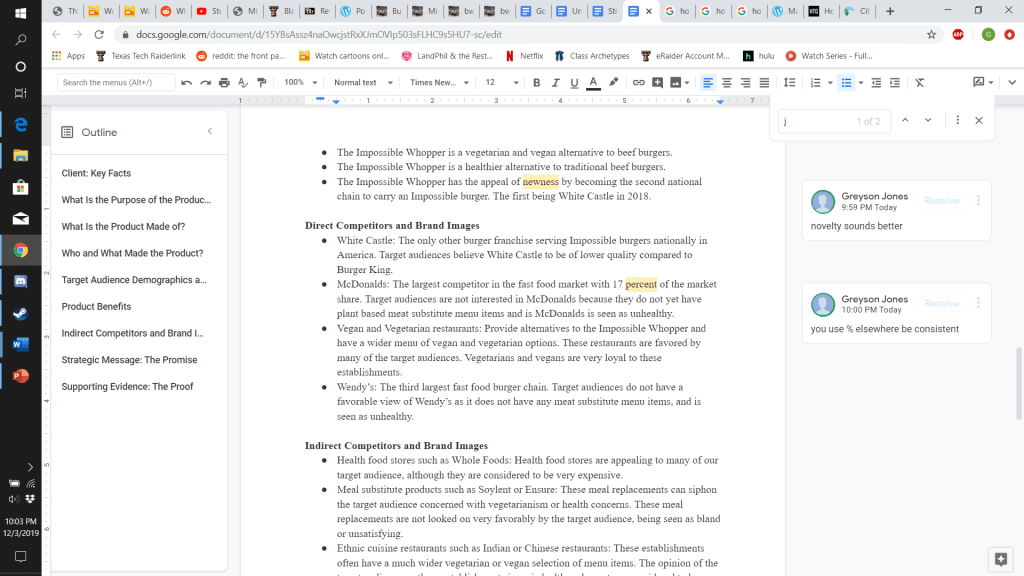Screen dimensions: 1024x576
Task: Click the print icon in toolbar
Action: pos(224,82)
